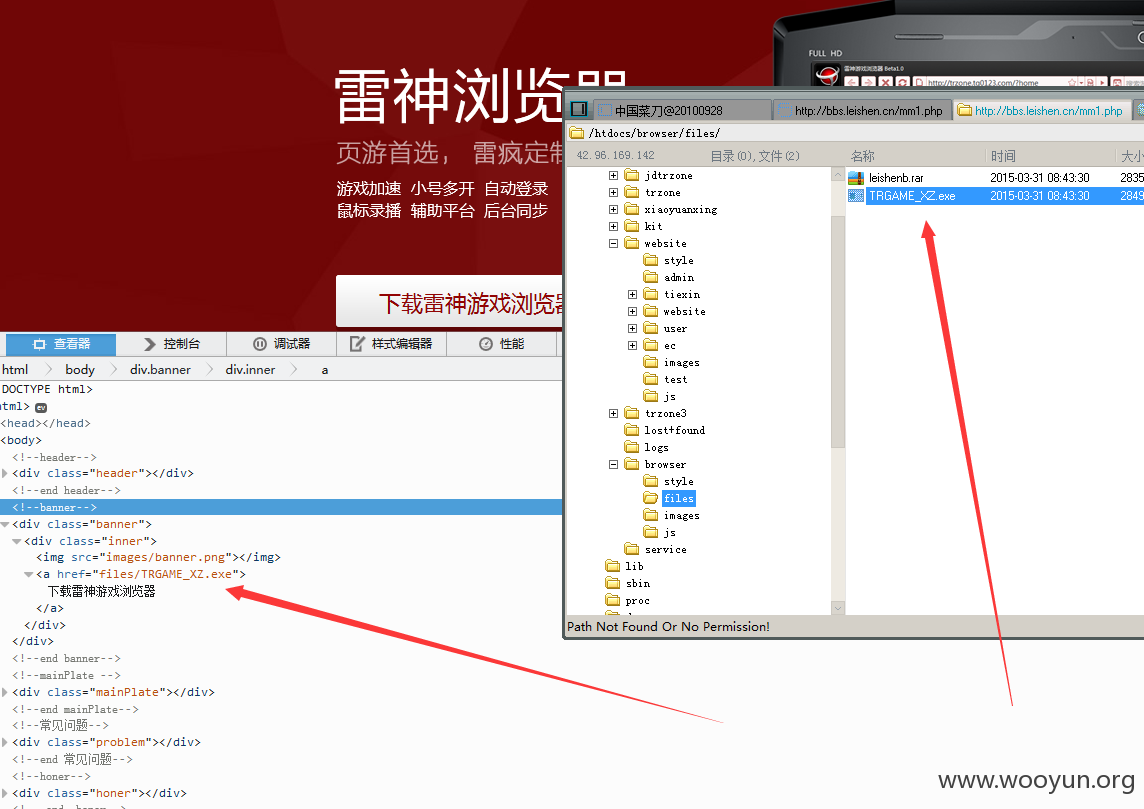1144x809 pixels.
Task: Select the leishenb.rar file name
Action: click(896, 178)
